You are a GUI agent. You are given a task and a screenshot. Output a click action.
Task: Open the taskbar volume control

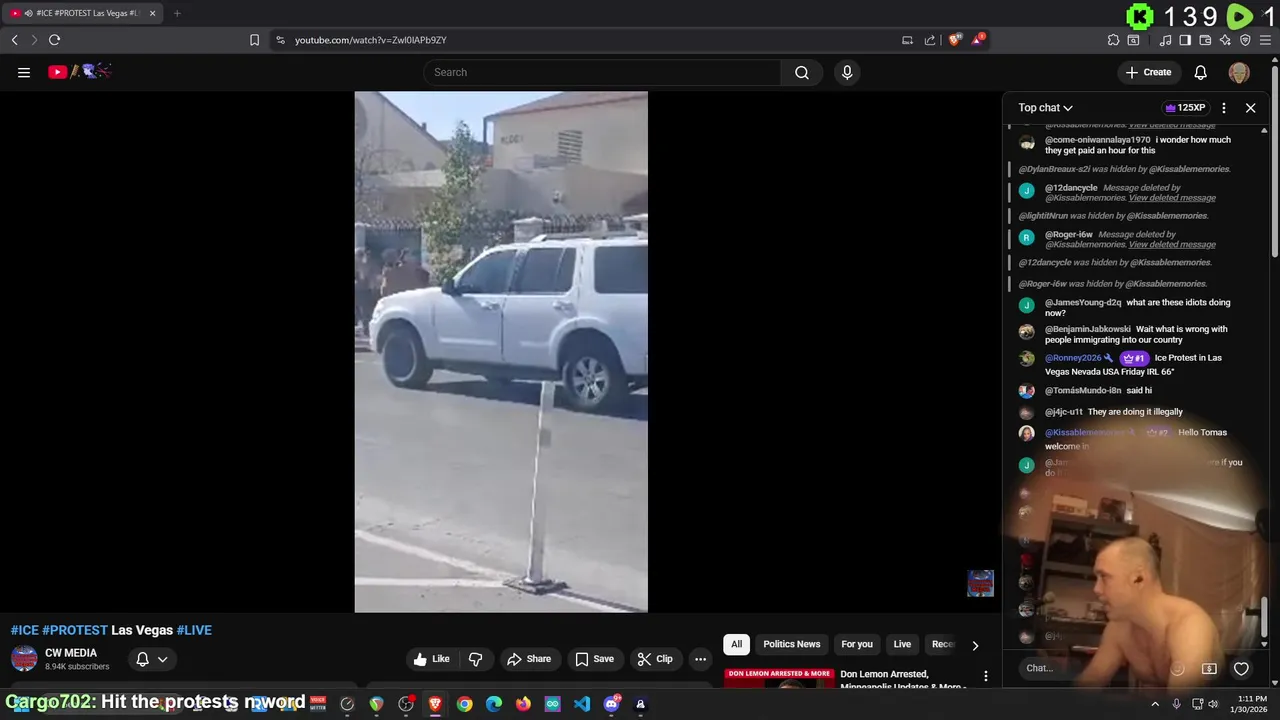pyautogui.click(x=1213, y=704)
